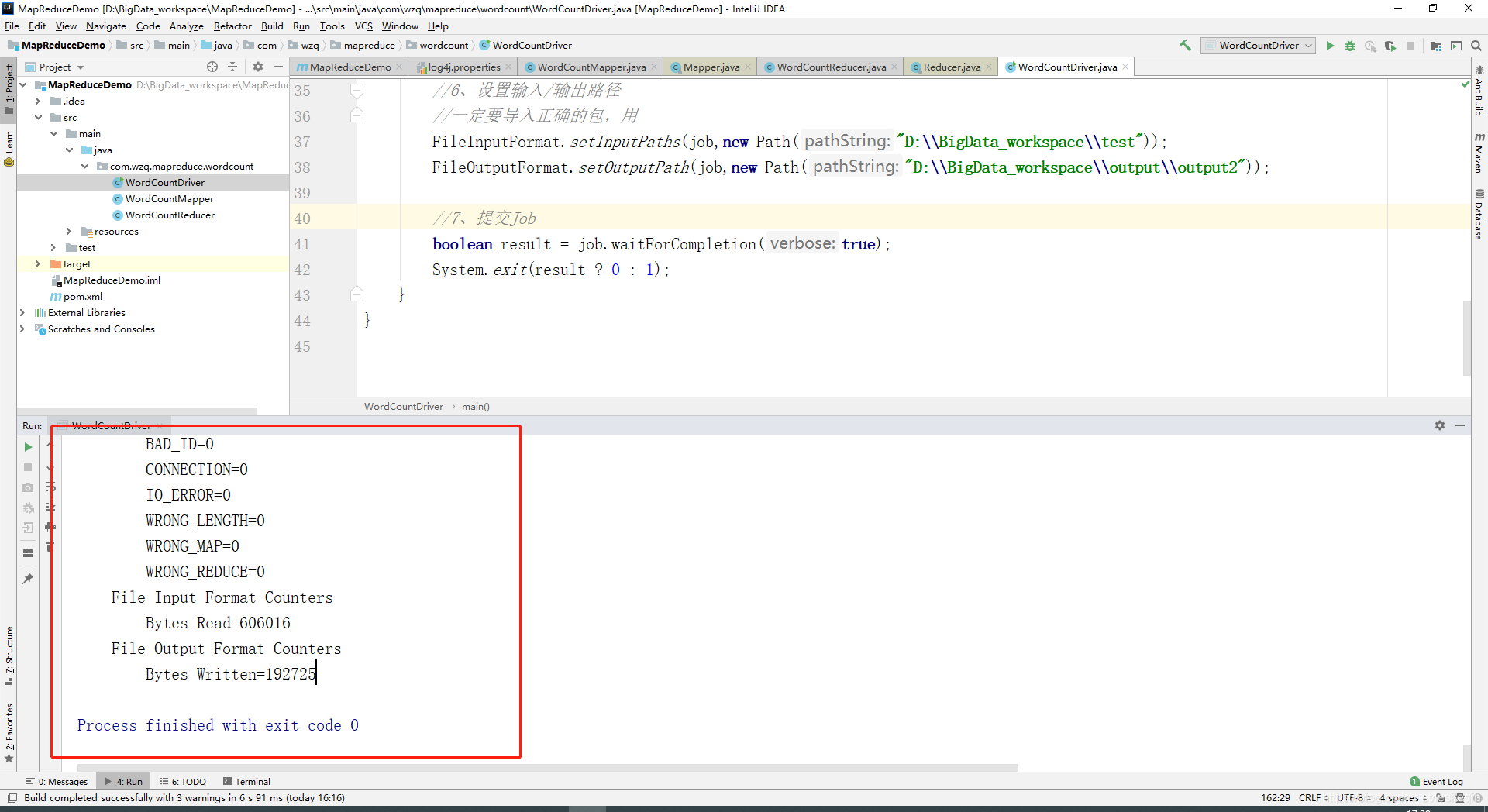Open the Messages tool window
This screenshot has height=812, width=1488.
click(x=57, y=782)
